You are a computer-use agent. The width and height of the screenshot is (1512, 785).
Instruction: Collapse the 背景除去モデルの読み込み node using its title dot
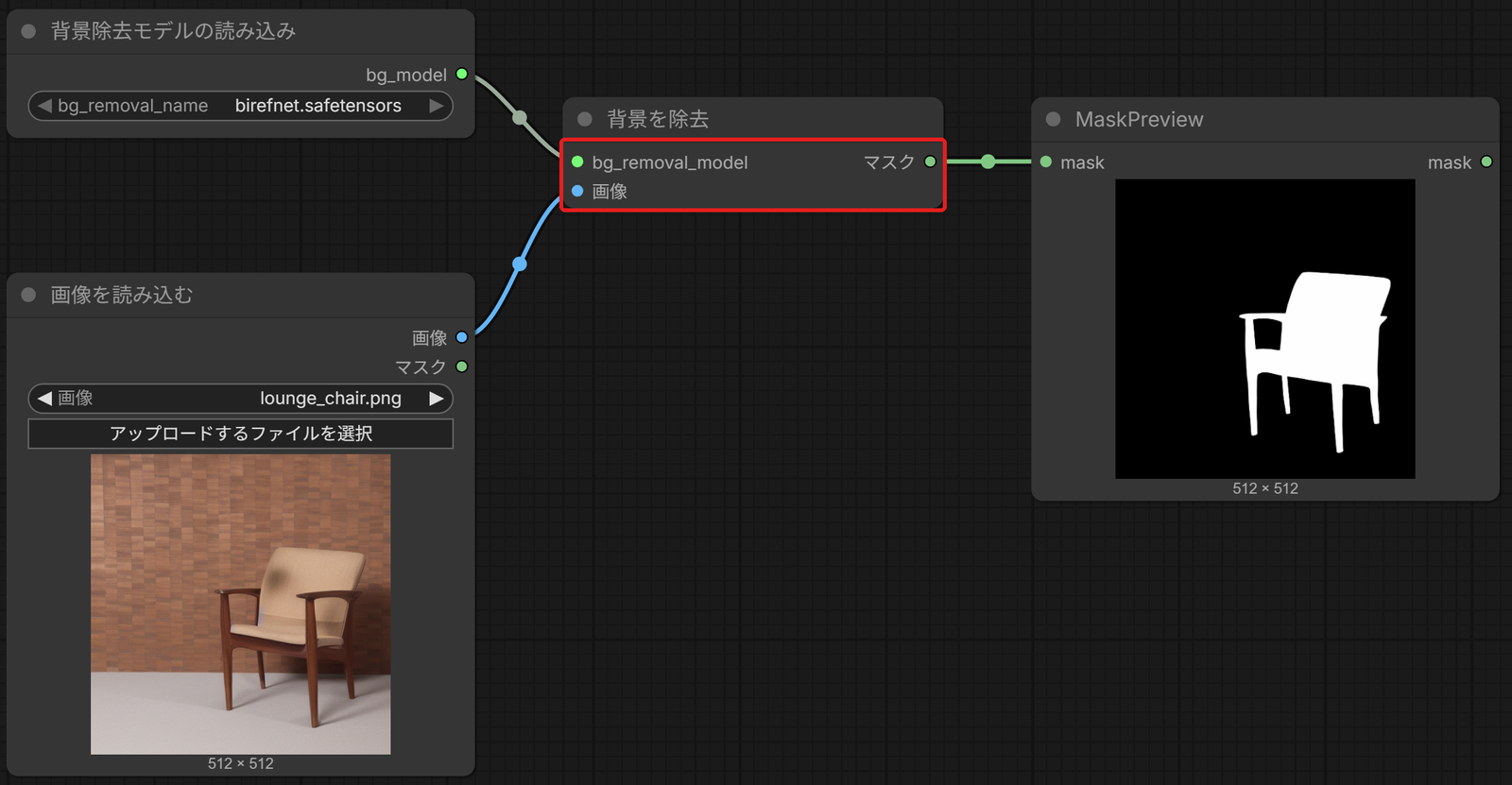pyautogui.click(x=28, y=31)
